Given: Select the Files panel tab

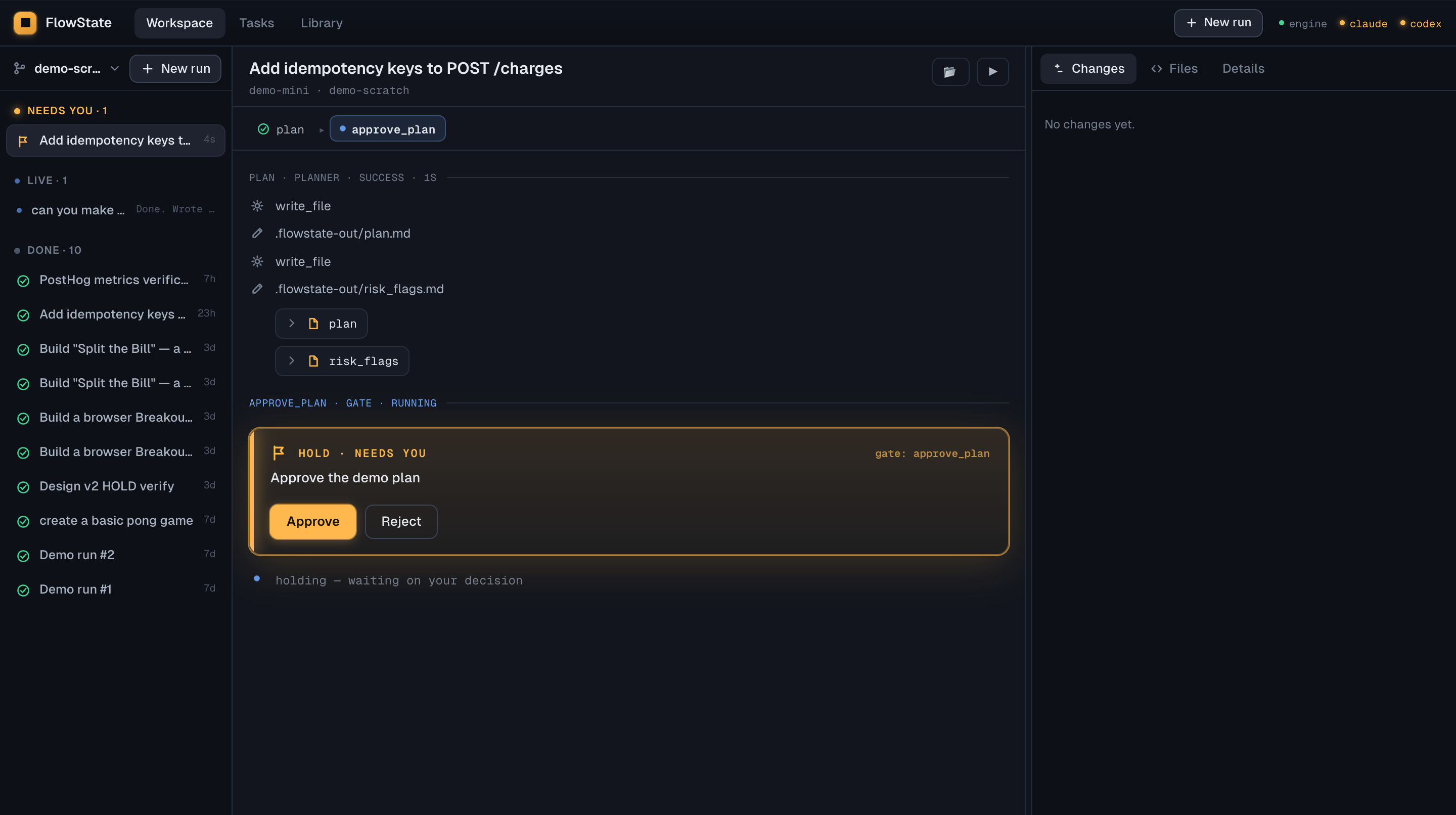Looking at the screenshot, I should (x=1174, y=68).
